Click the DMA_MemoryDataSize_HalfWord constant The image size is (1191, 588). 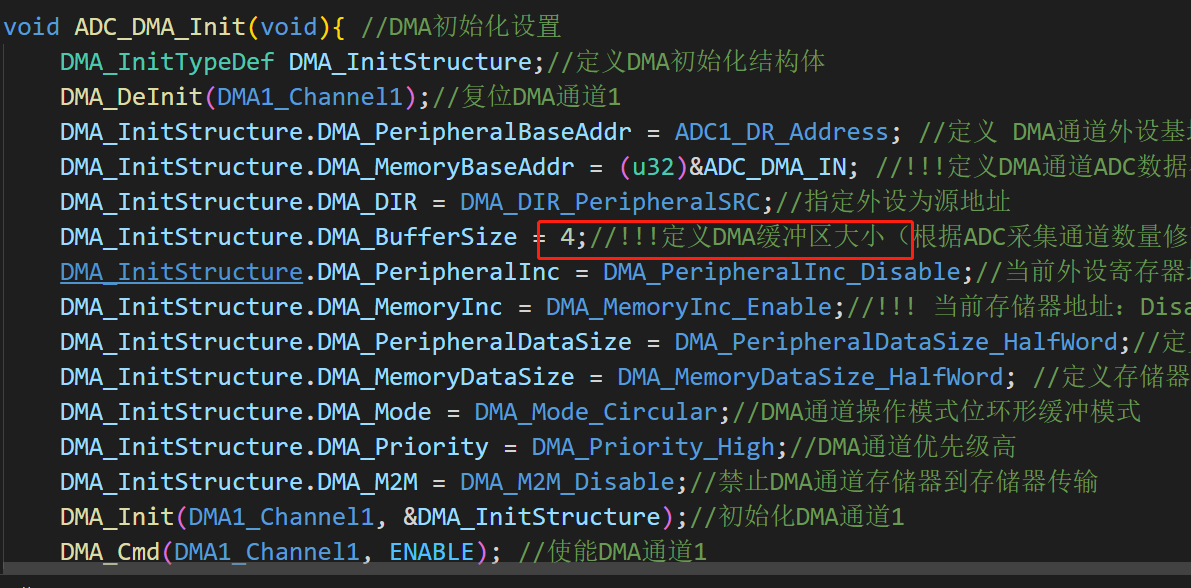pos(810,377)
